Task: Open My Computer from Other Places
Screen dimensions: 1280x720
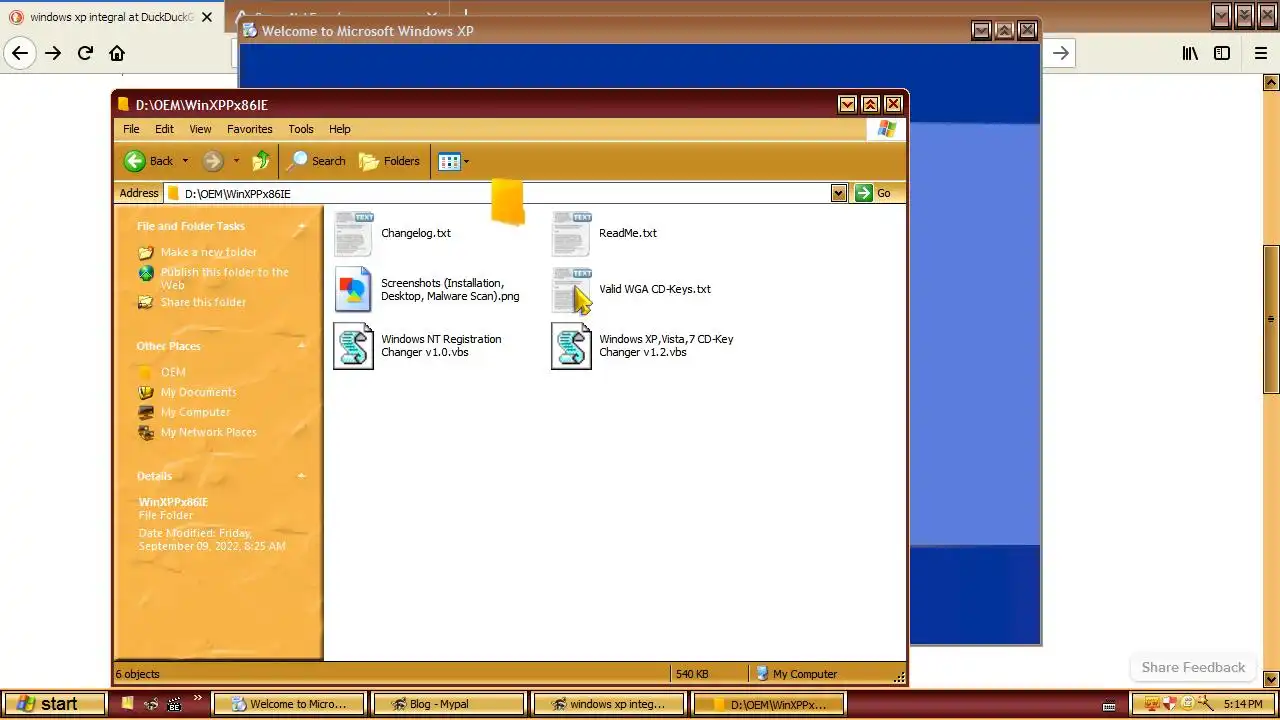Action: (x=195, y=412)
